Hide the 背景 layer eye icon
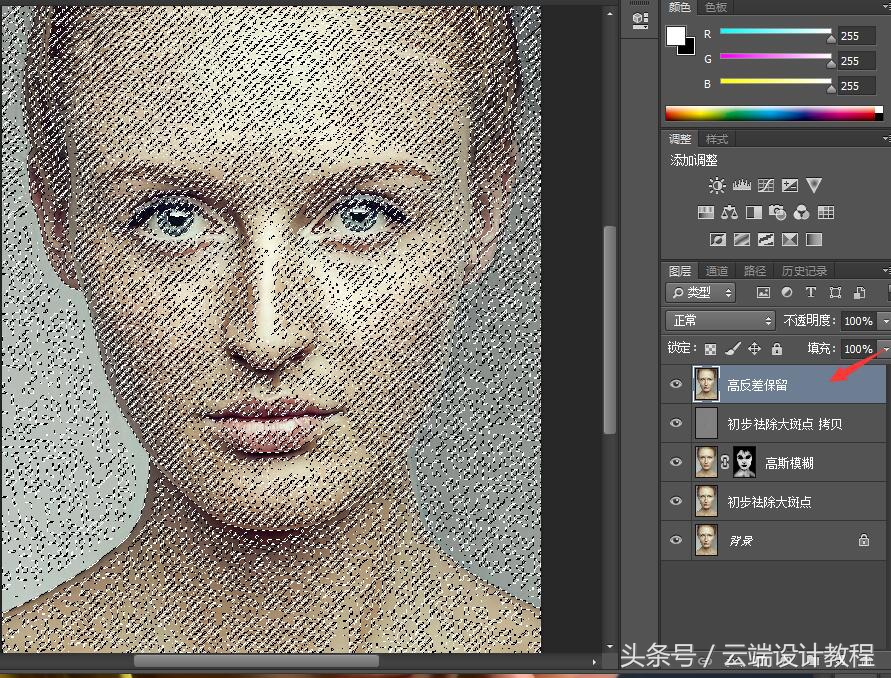Viewport: 891px width, 678px height. click(x=676, y=540)
